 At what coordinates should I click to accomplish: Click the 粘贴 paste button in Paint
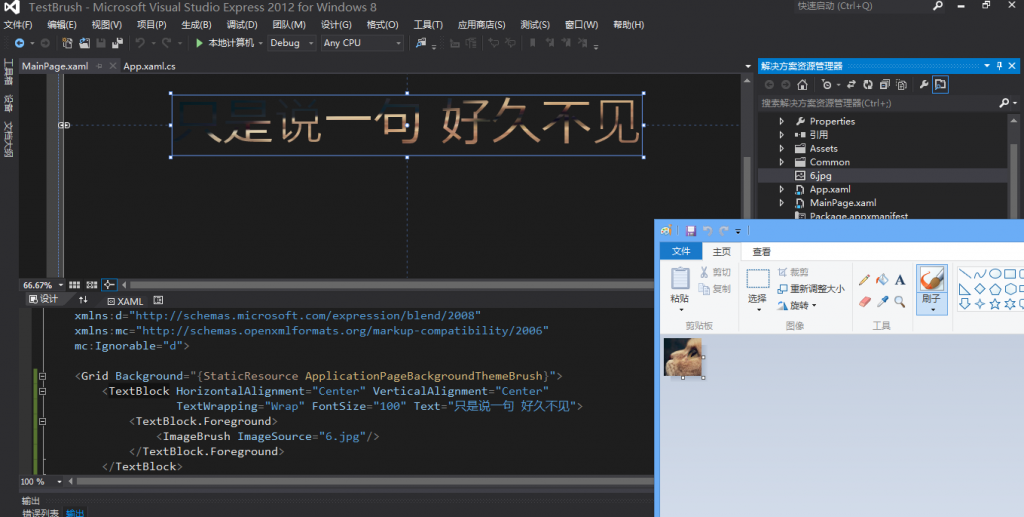click(680, 287)
